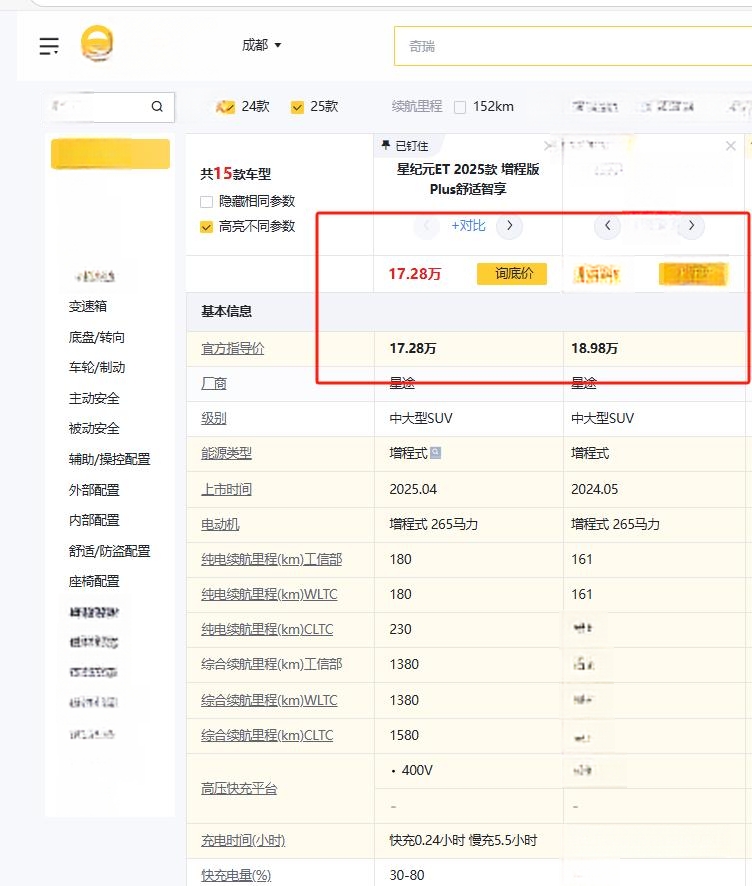
Task: Click the yellow highlighted sidebar tab
Action: 110,154
